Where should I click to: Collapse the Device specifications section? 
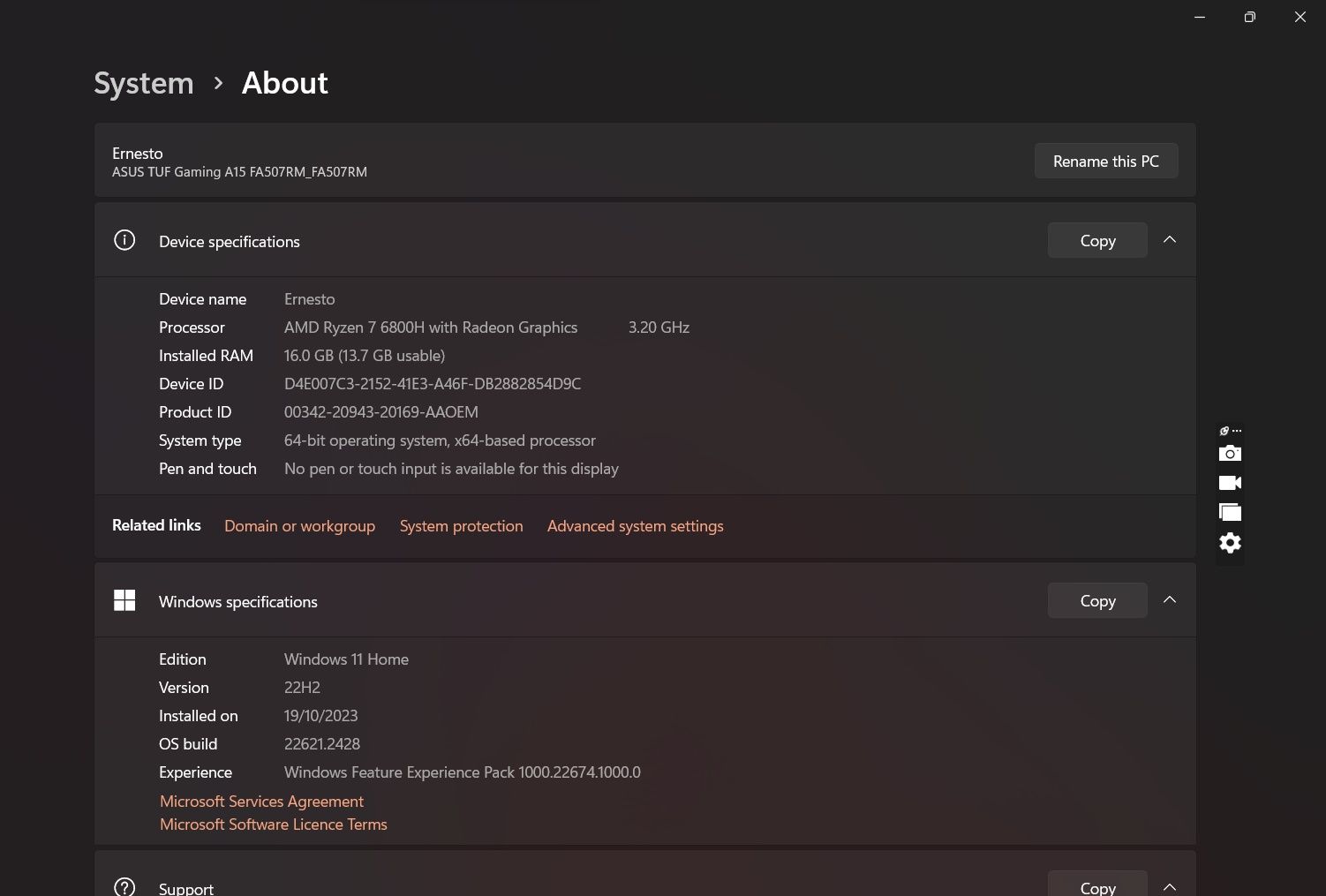[x=1170, y=240]
